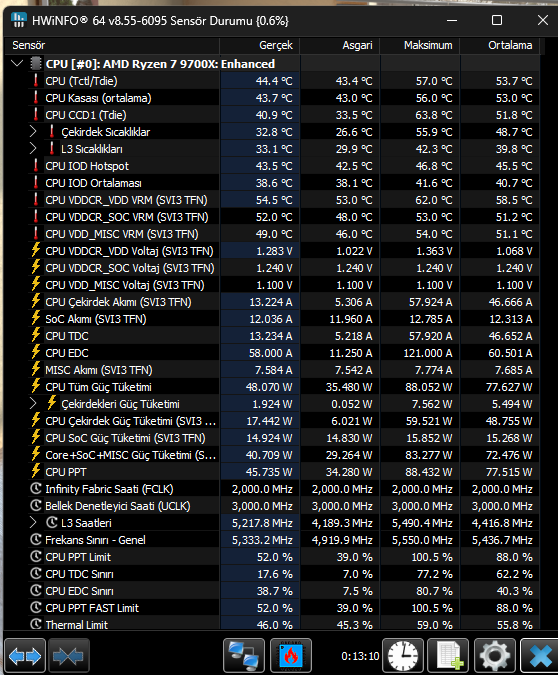558x675 pixels.
Task: Expand the L3 Sıcaklıkları row
Action: tap(33, 149)
